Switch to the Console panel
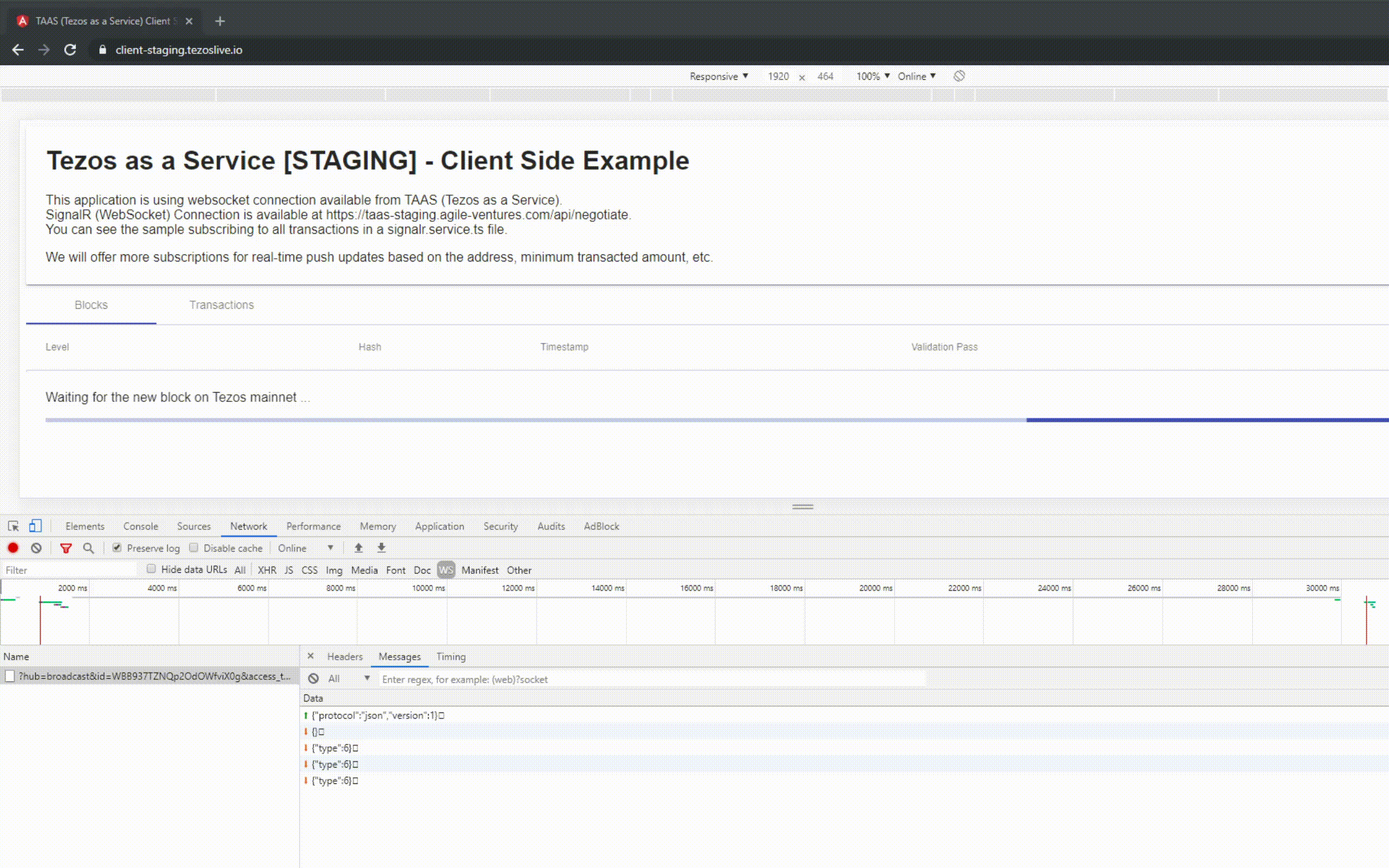This screenshot has width=1389, height=868. pos(141,526)
